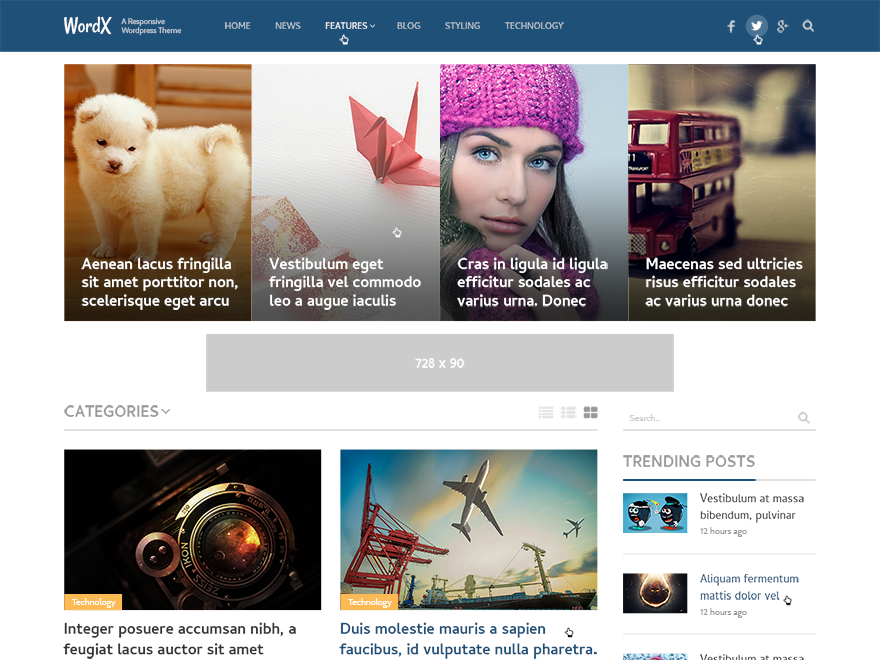Expand the Categories dropdown
The image size is (880, 660).
click(117, 411)
